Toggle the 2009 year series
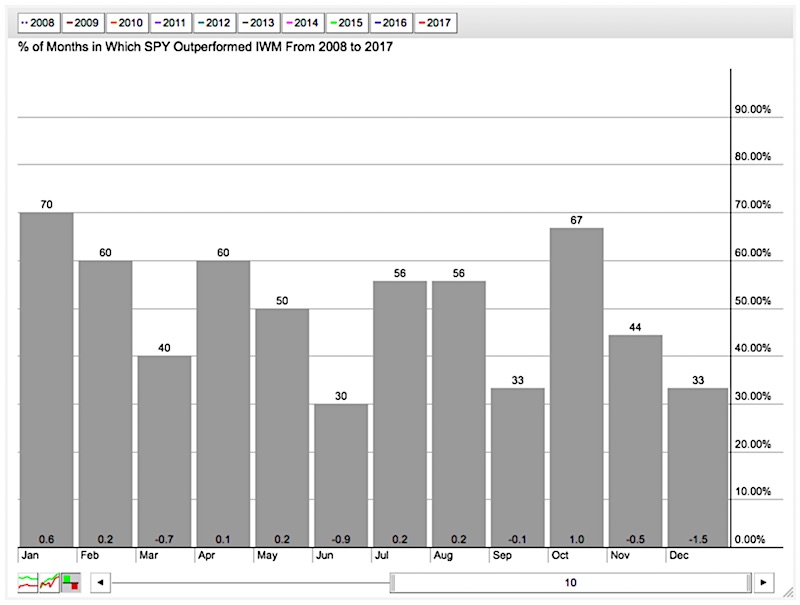800x605 pixels. click(83, 23)
